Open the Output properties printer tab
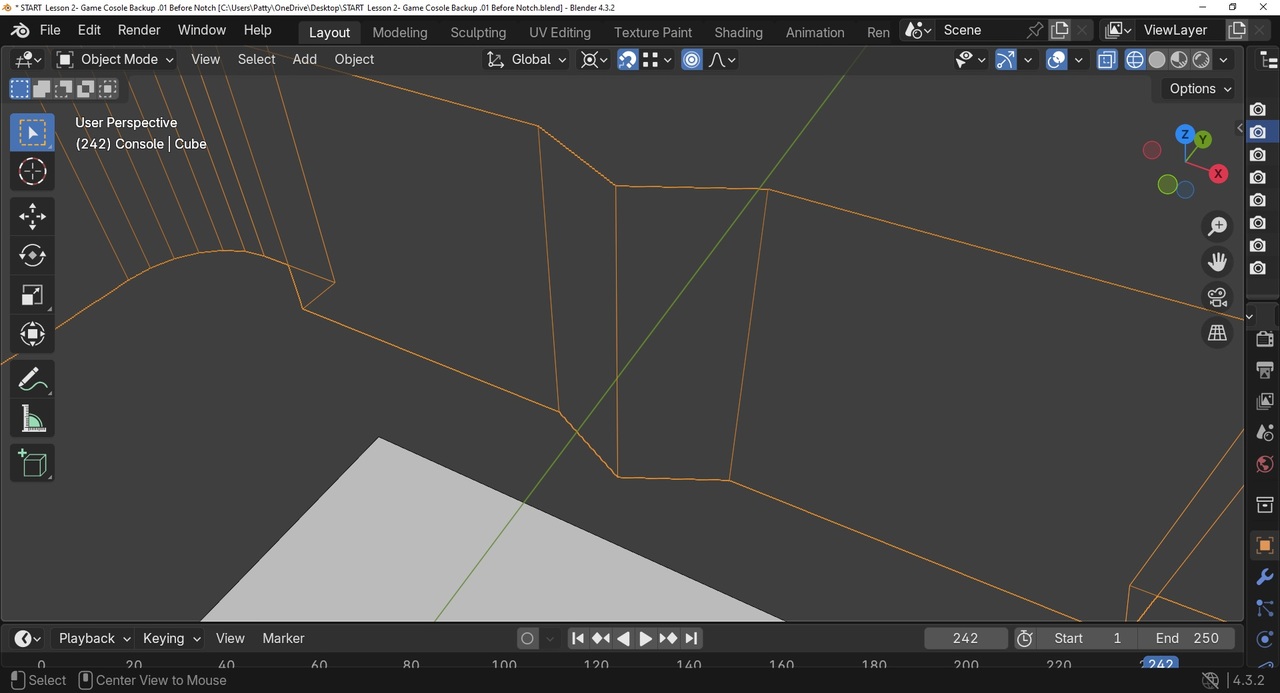This screenshot has height=693, width=1280. (1264, 370)
